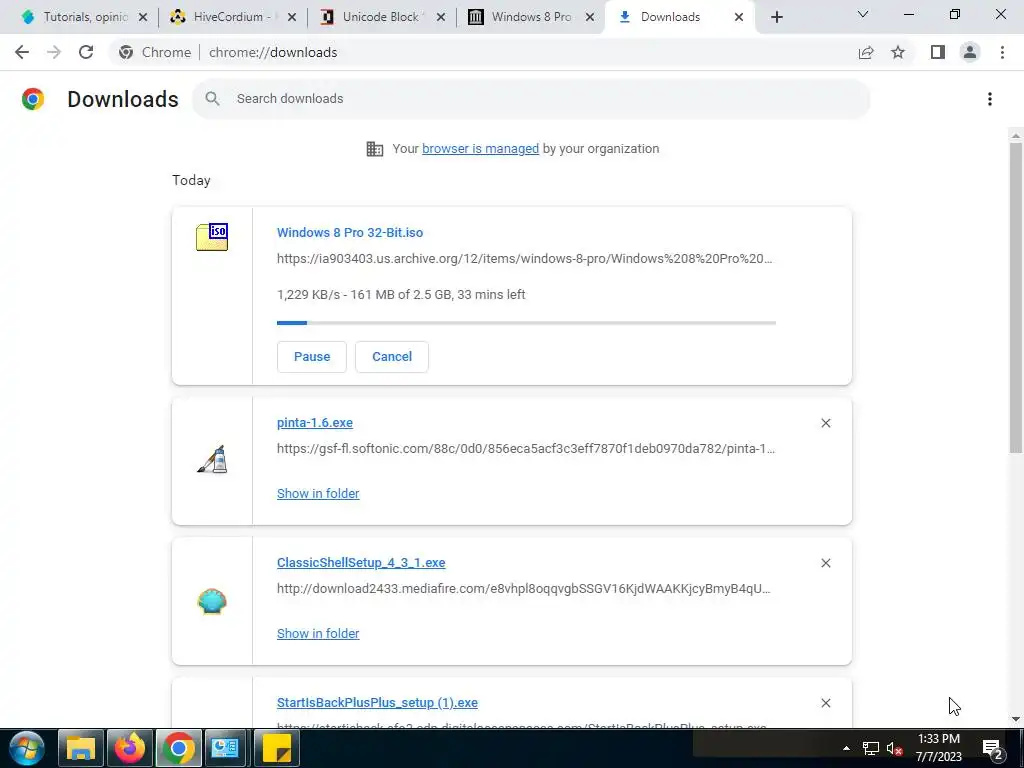The width and height of the screenshot is (1024, 768).
Task: Show hidden tray icons arrow
Action: tap(846, 748)
